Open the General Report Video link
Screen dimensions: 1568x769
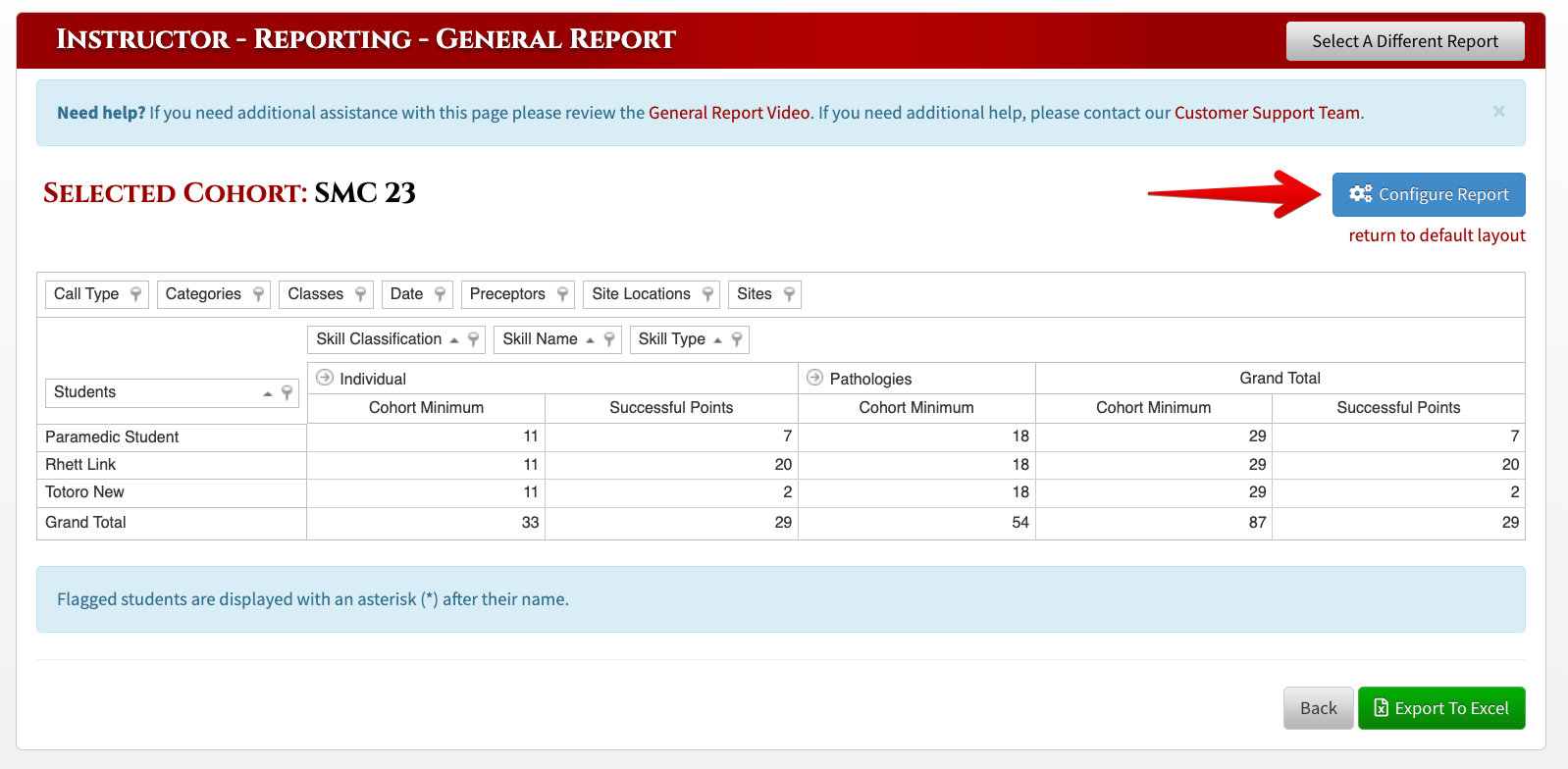(729, 113)
